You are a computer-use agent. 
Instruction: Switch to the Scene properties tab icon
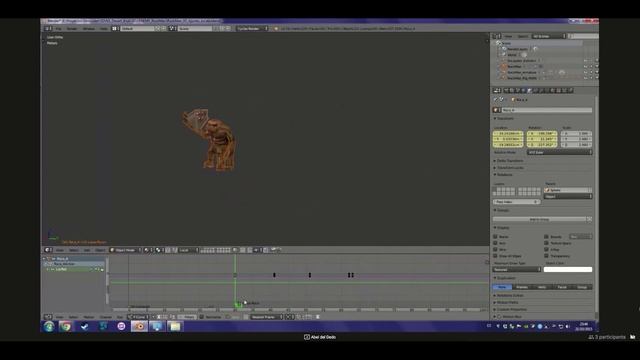(x=518, y=90)
